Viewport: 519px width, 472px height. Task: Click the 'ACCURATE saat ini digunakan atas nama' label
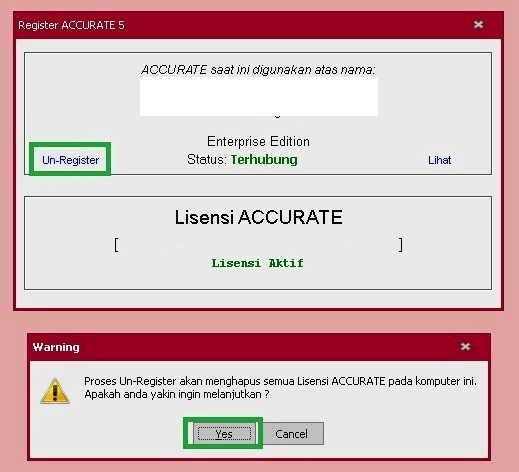[x=258, y=70]
